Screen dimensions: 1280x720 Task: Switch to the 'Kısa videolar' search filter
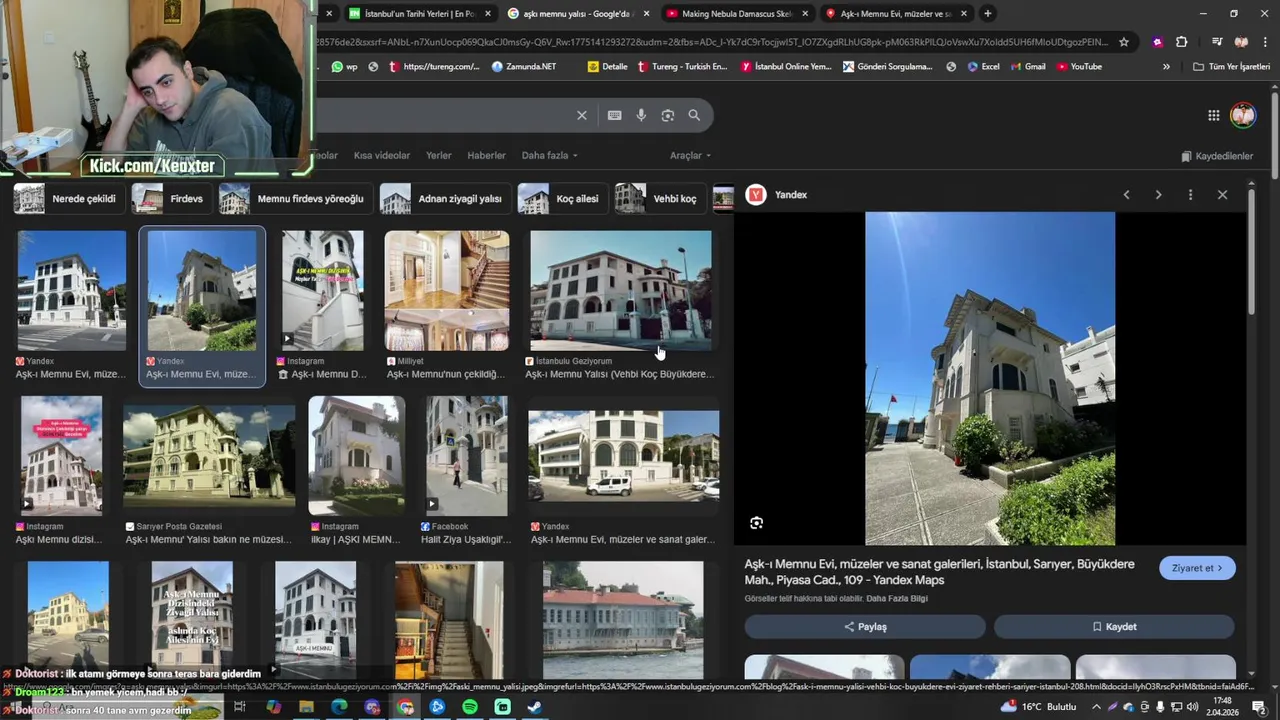click(x=382, y=156)
